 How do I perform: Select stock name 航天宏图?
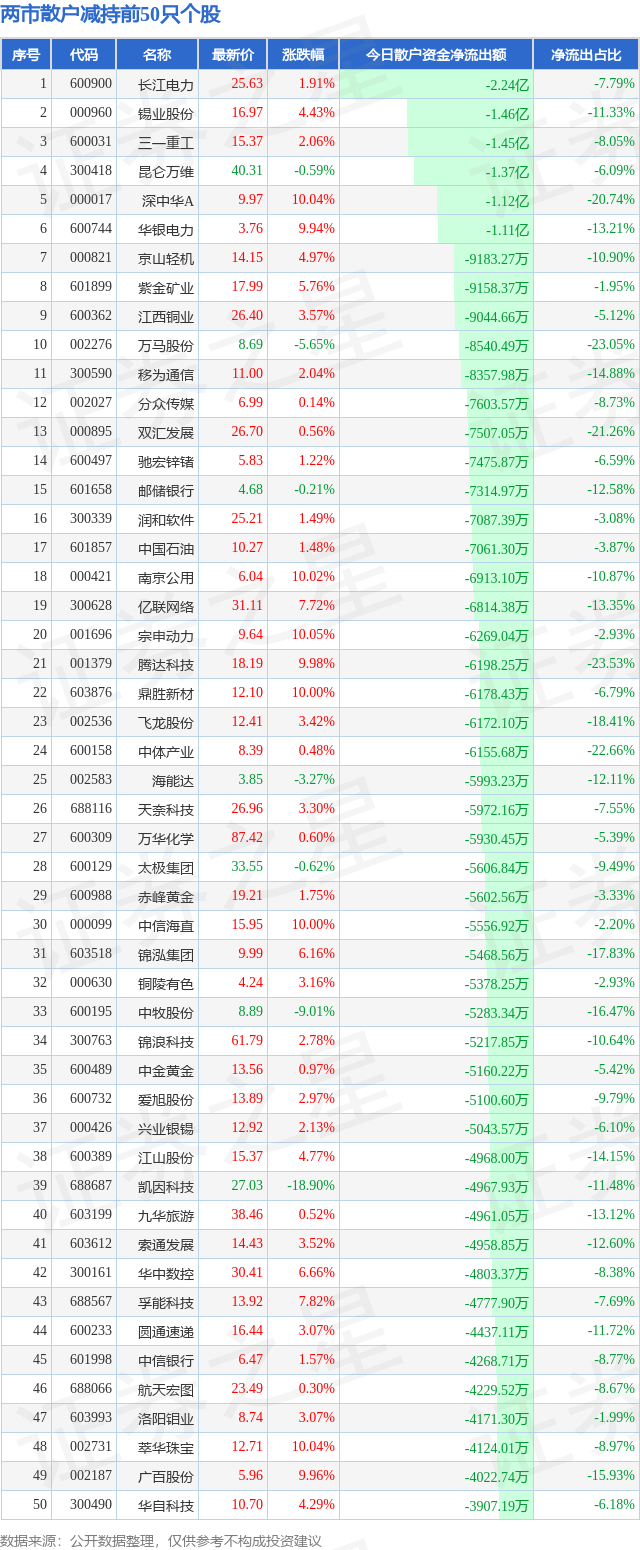(x=166, y=1390)
